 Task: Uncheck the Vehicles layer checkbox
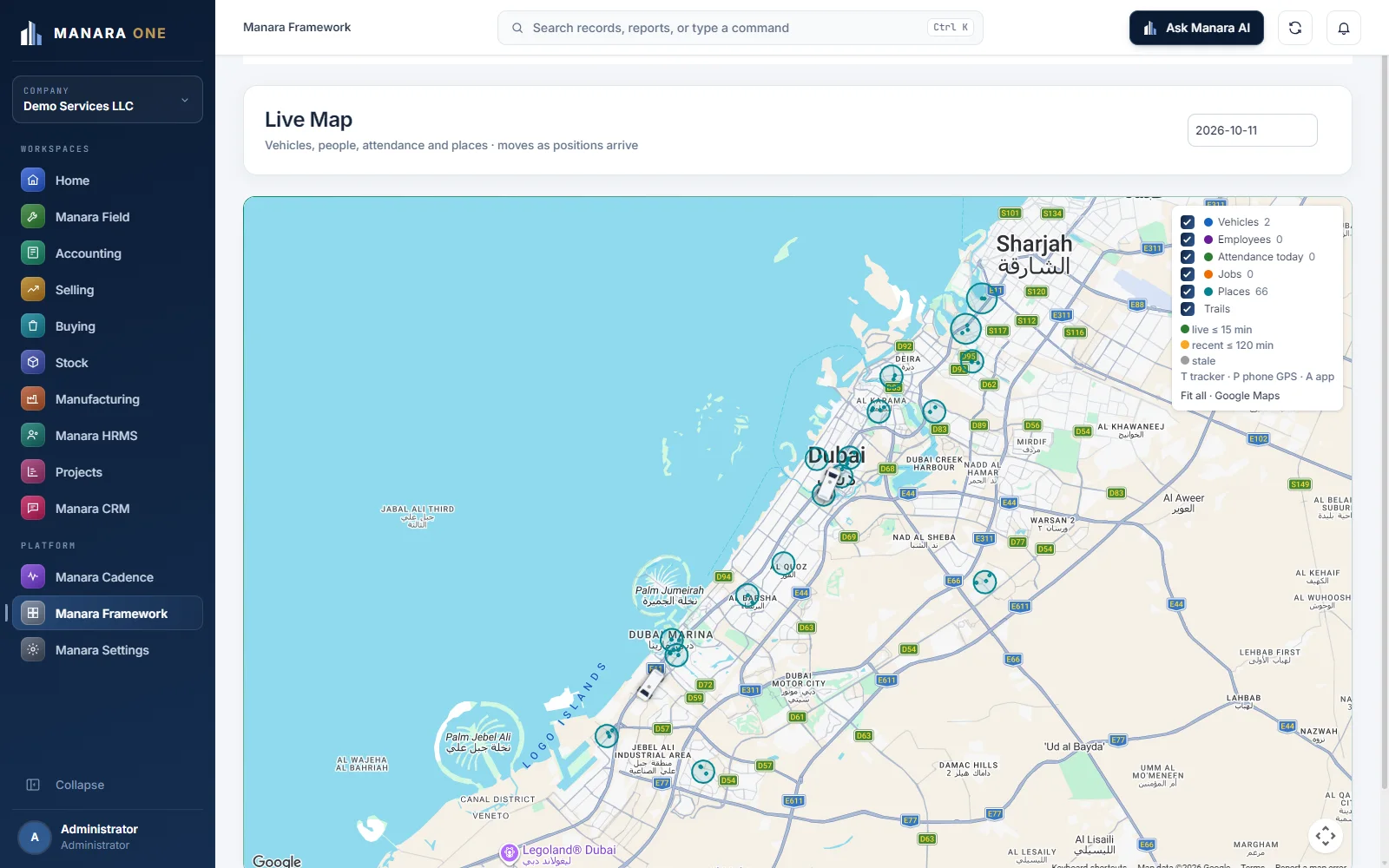(1188, 222)
